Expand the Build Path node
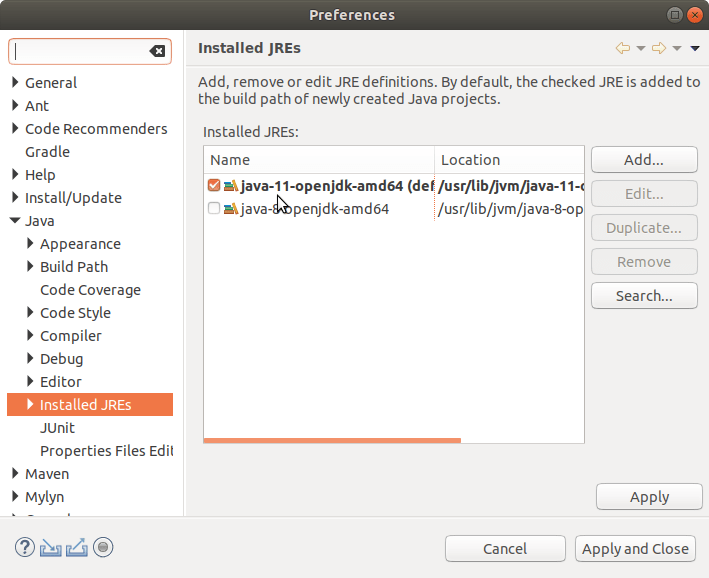This screenshot has width=709, height=578. coord(30,266)
